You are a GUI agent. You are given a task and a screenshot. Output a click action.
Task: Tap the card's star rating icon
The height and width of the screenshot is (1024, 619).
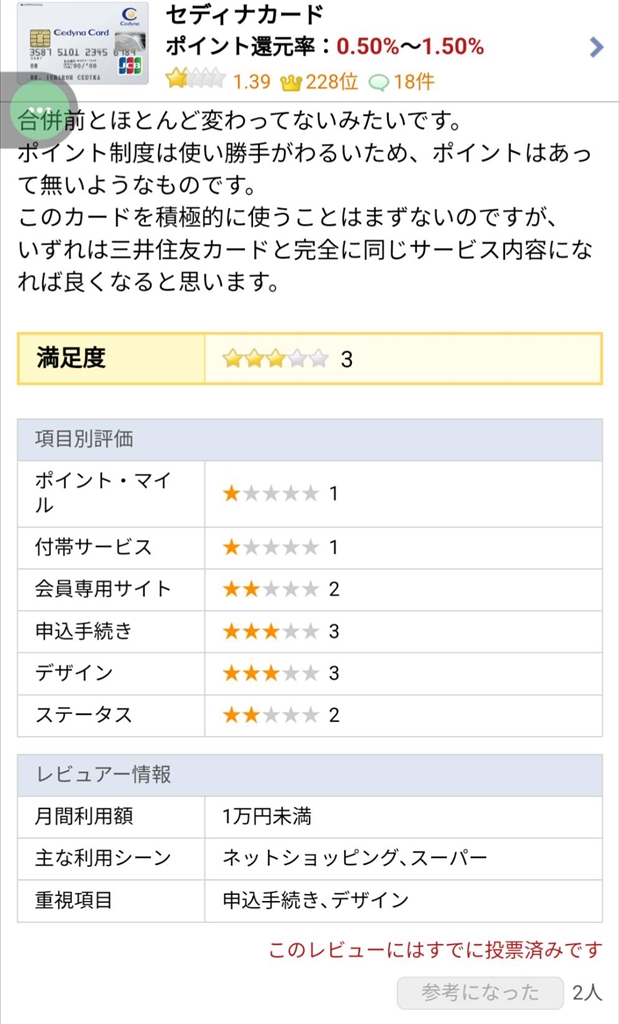pyautogui.click(x=194, y=80)
